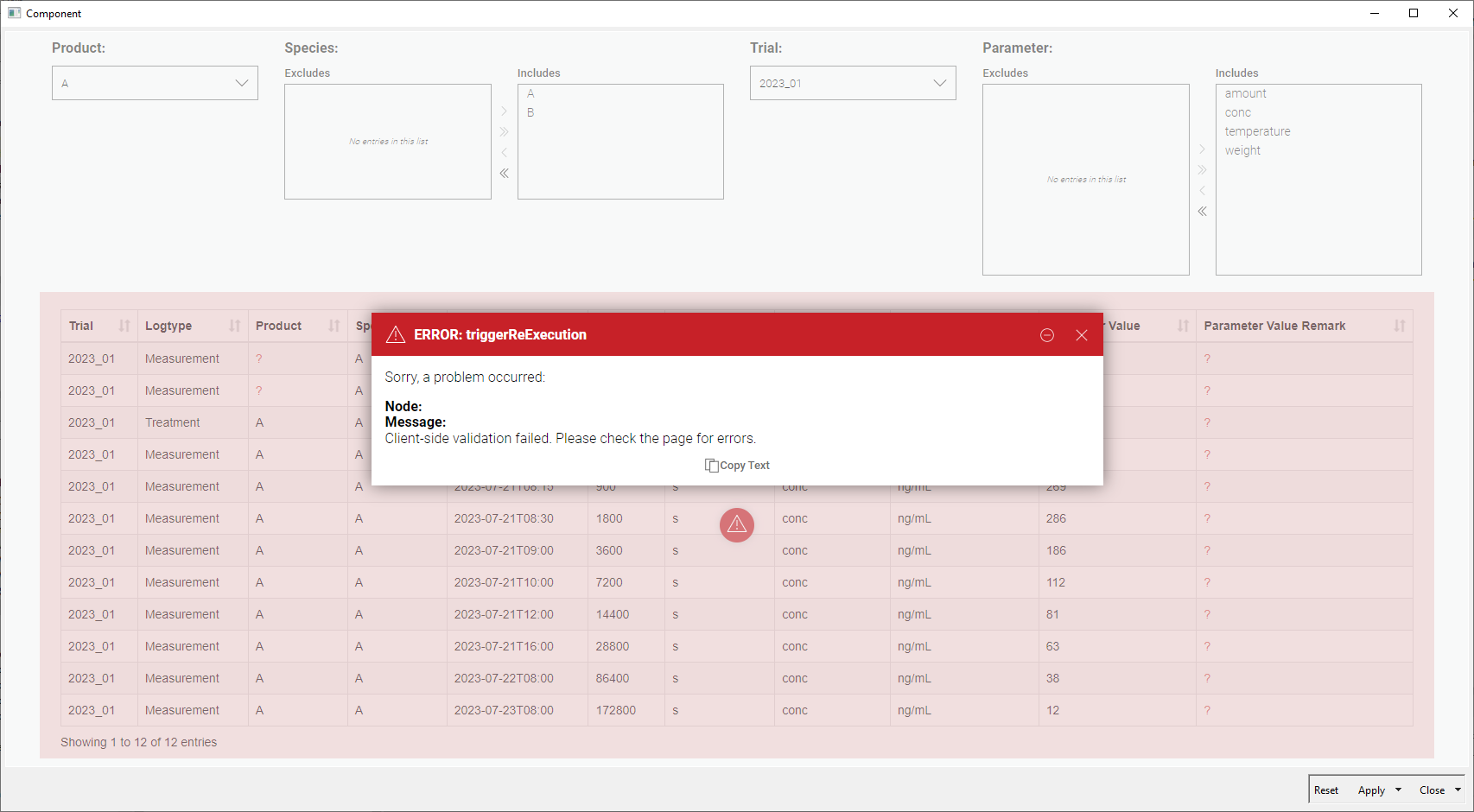
Task: Move all Species to Excludes with the double-left arrow
Action: (504, 174)
